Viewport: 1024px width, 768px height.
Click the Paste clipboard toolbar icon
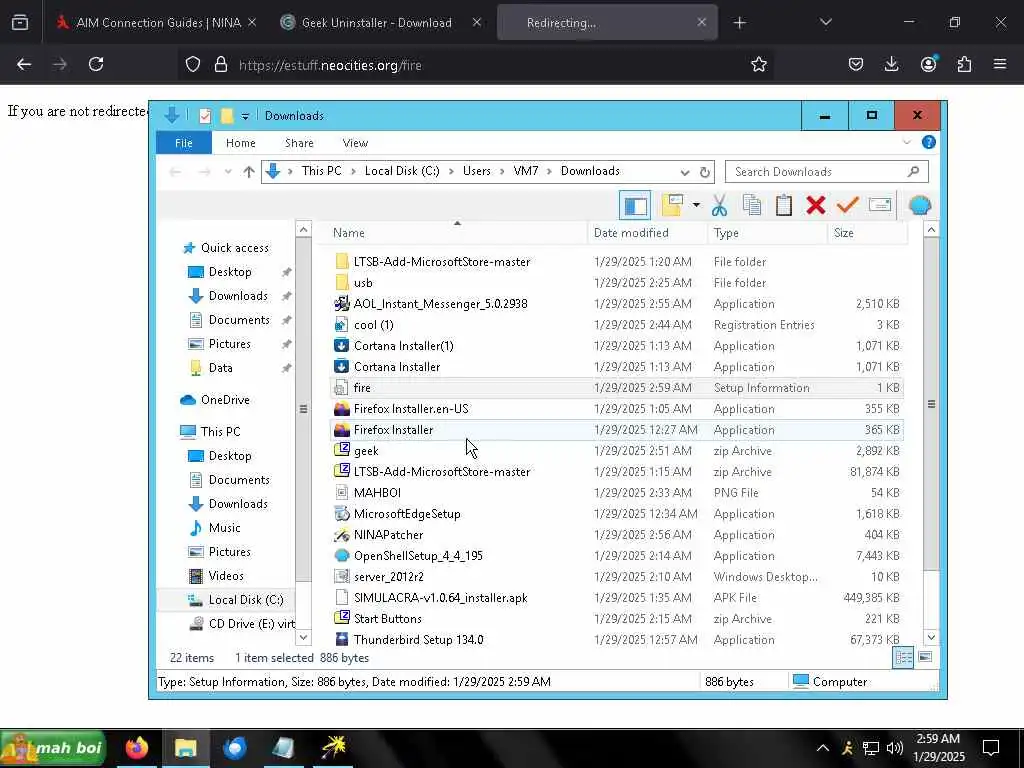tap(784, 206)
